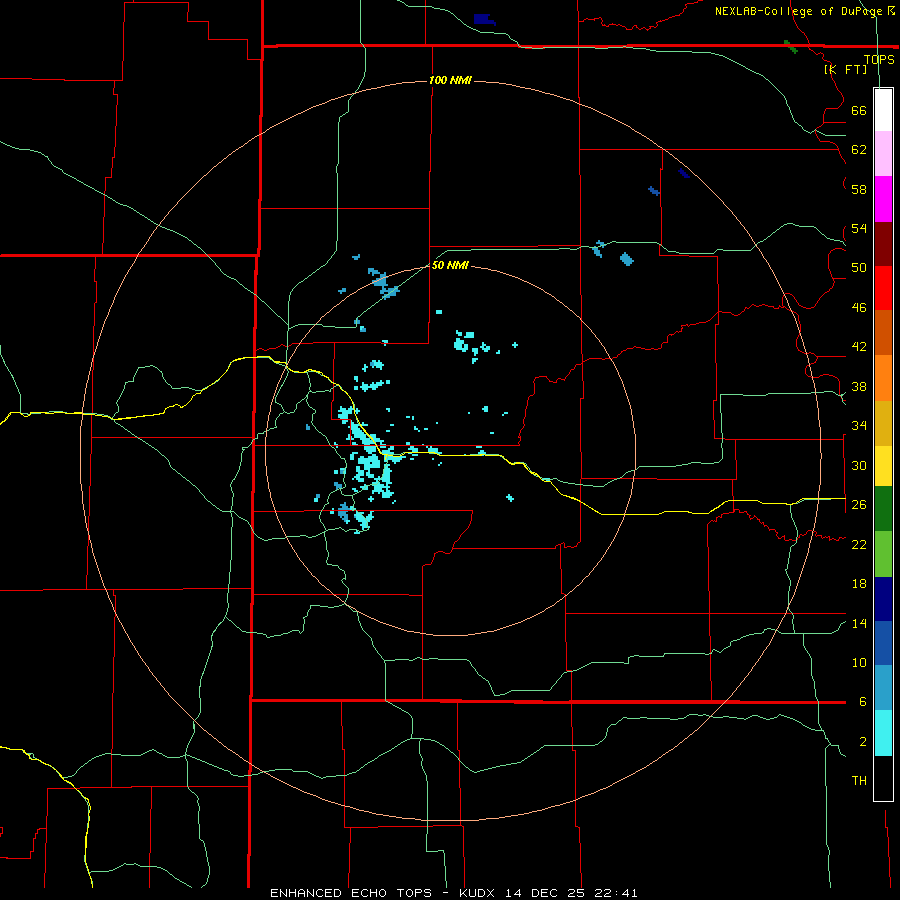Click the dark green 30 kft swatch
Image resolution: width=900 pixels, height=900 pixels.
pos(883,509)
